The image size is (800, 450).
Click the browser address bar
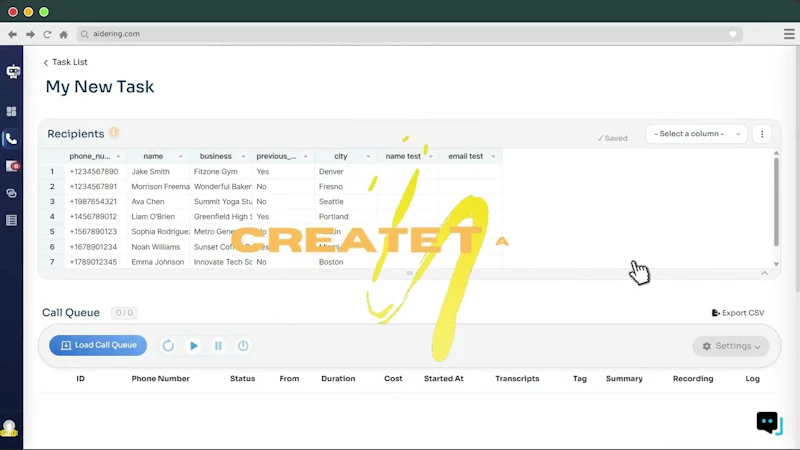click(x=410, y=34)
